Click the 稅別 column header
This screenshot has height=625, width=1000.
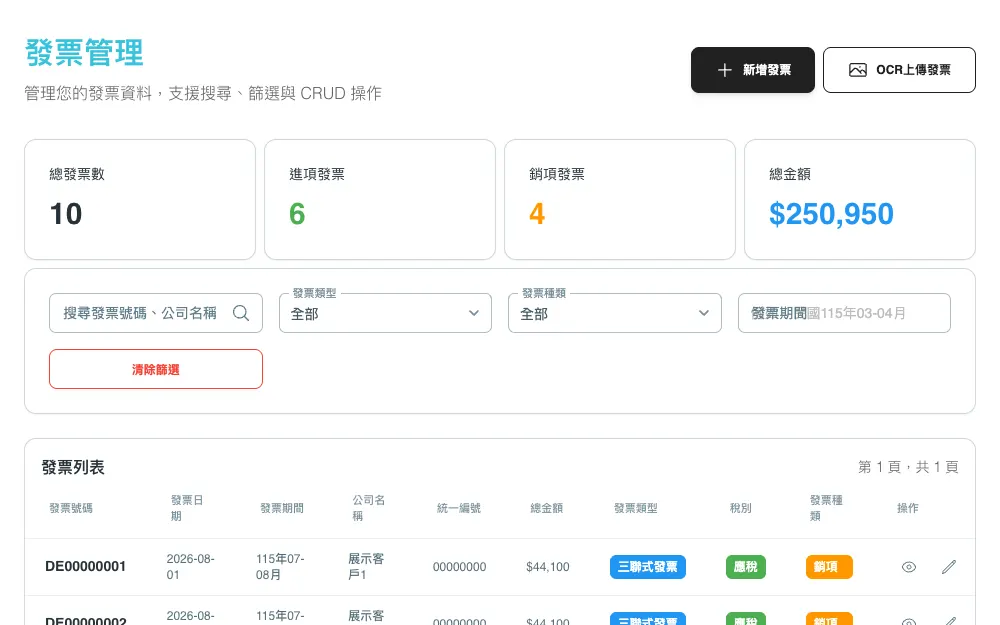[740, 508]
